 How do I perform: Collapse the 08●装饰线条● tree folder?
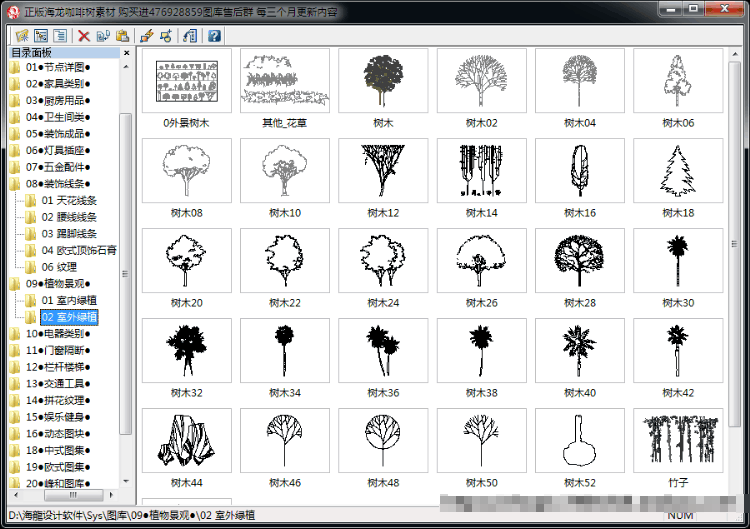pos(58,184)
